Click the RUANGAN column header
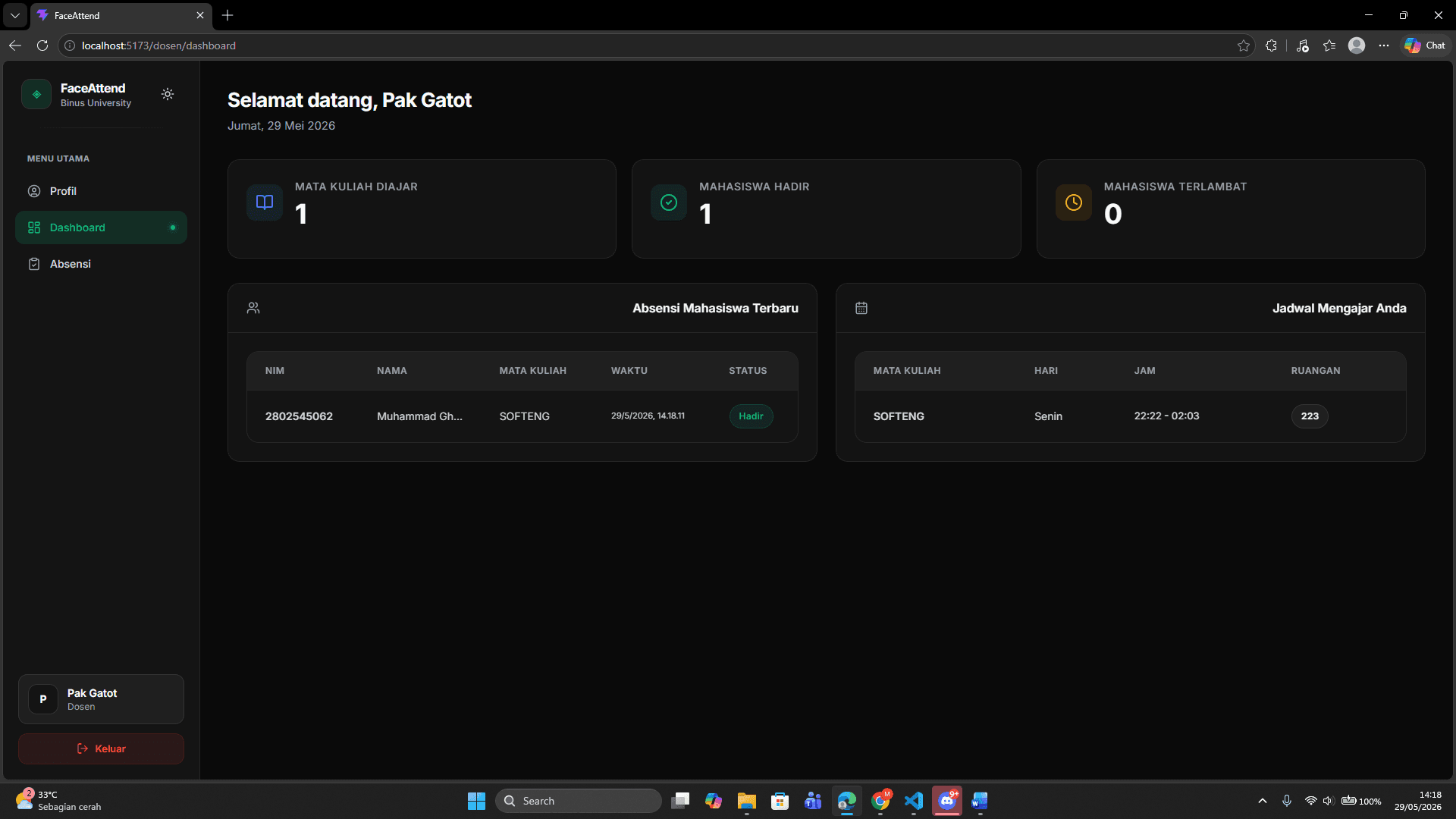The width and height of the screenshot is (1456, 819). point(1316,371)
